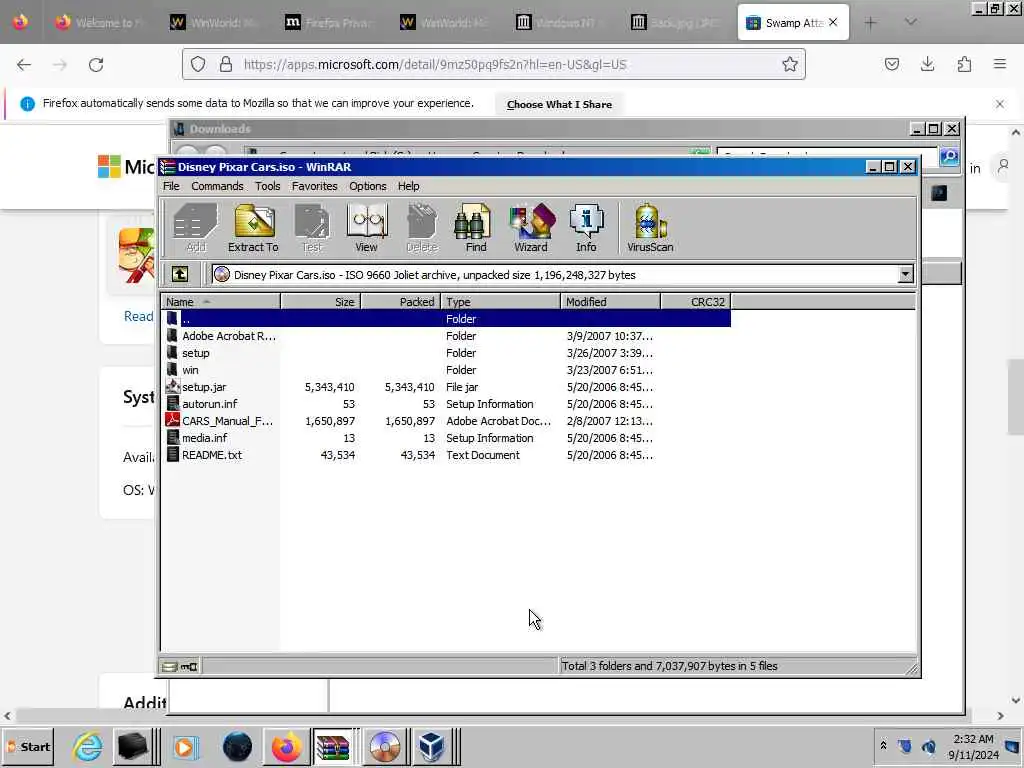Go back with Firefox back arrow
The width and height of the screenshot is (1024, 768).
coord(24,65)
